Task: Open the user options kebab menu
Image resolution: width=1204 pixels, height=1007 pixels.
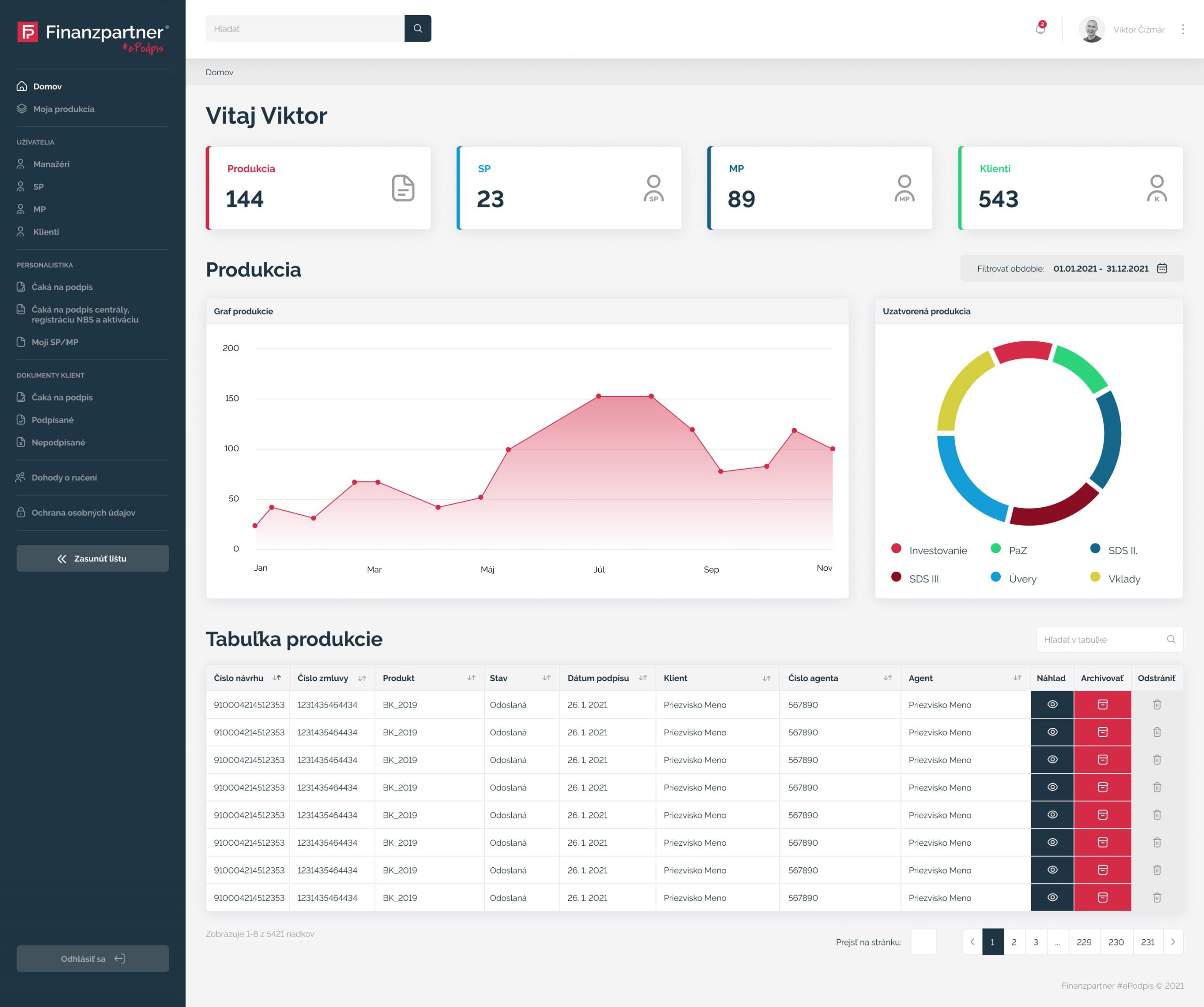Action: coord(1183,29)
